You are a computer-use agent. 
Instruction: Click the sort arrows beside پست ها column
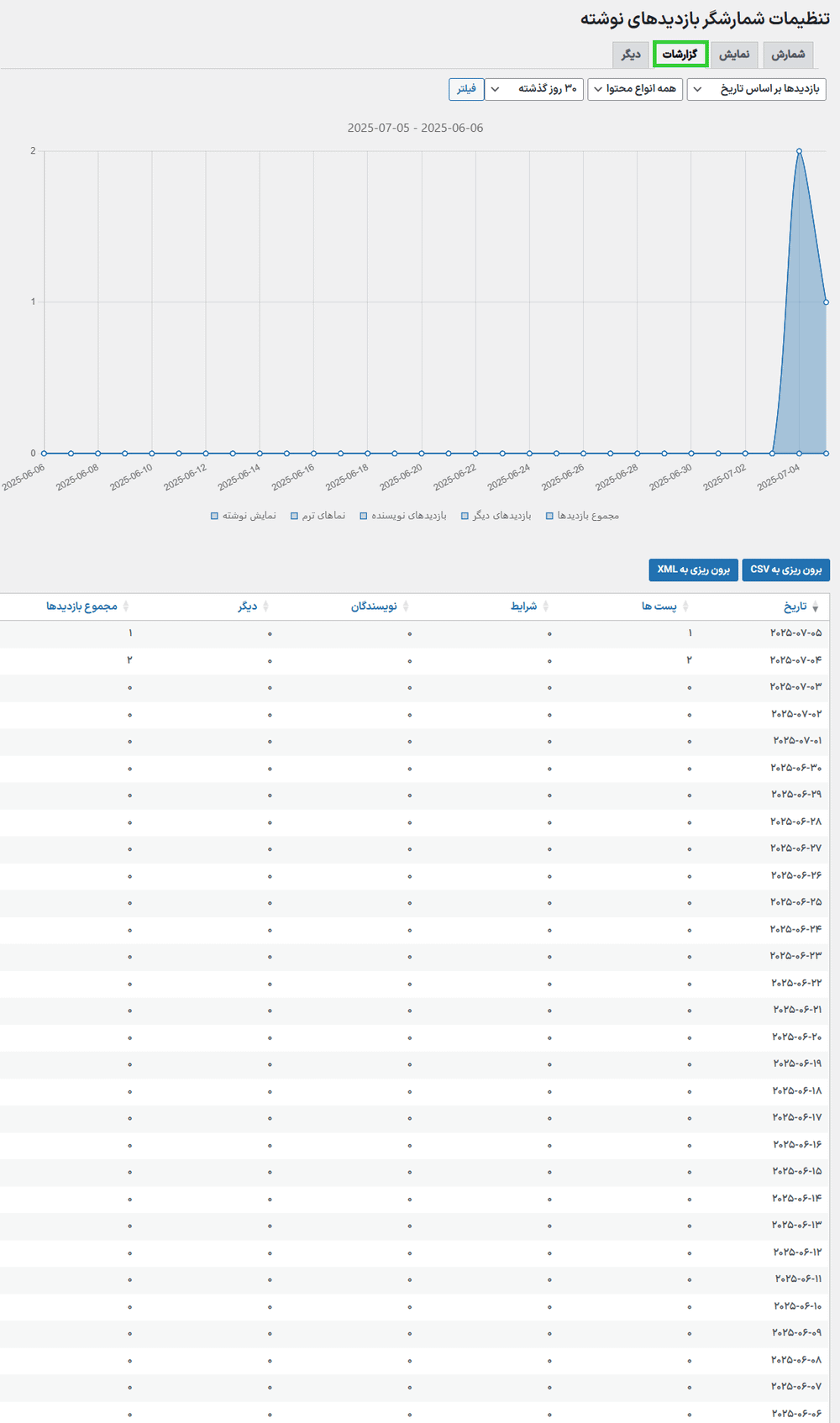pos(685,606)
